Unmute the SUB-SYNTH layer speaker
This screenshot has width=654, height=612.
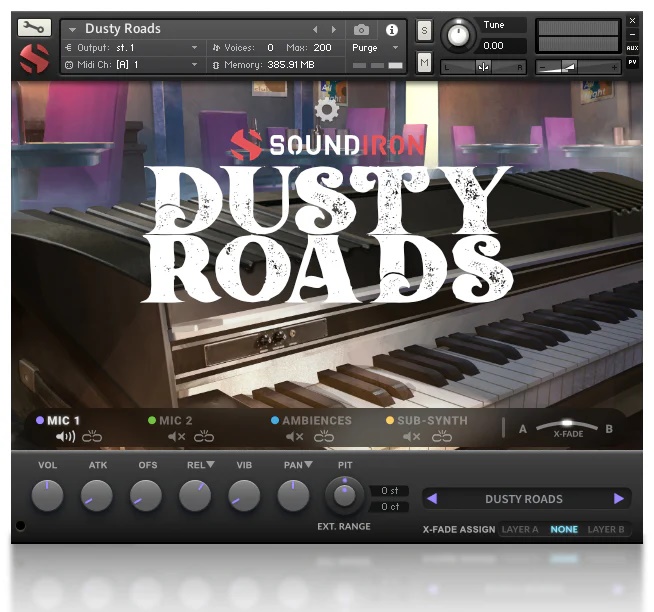coord(411,437)
